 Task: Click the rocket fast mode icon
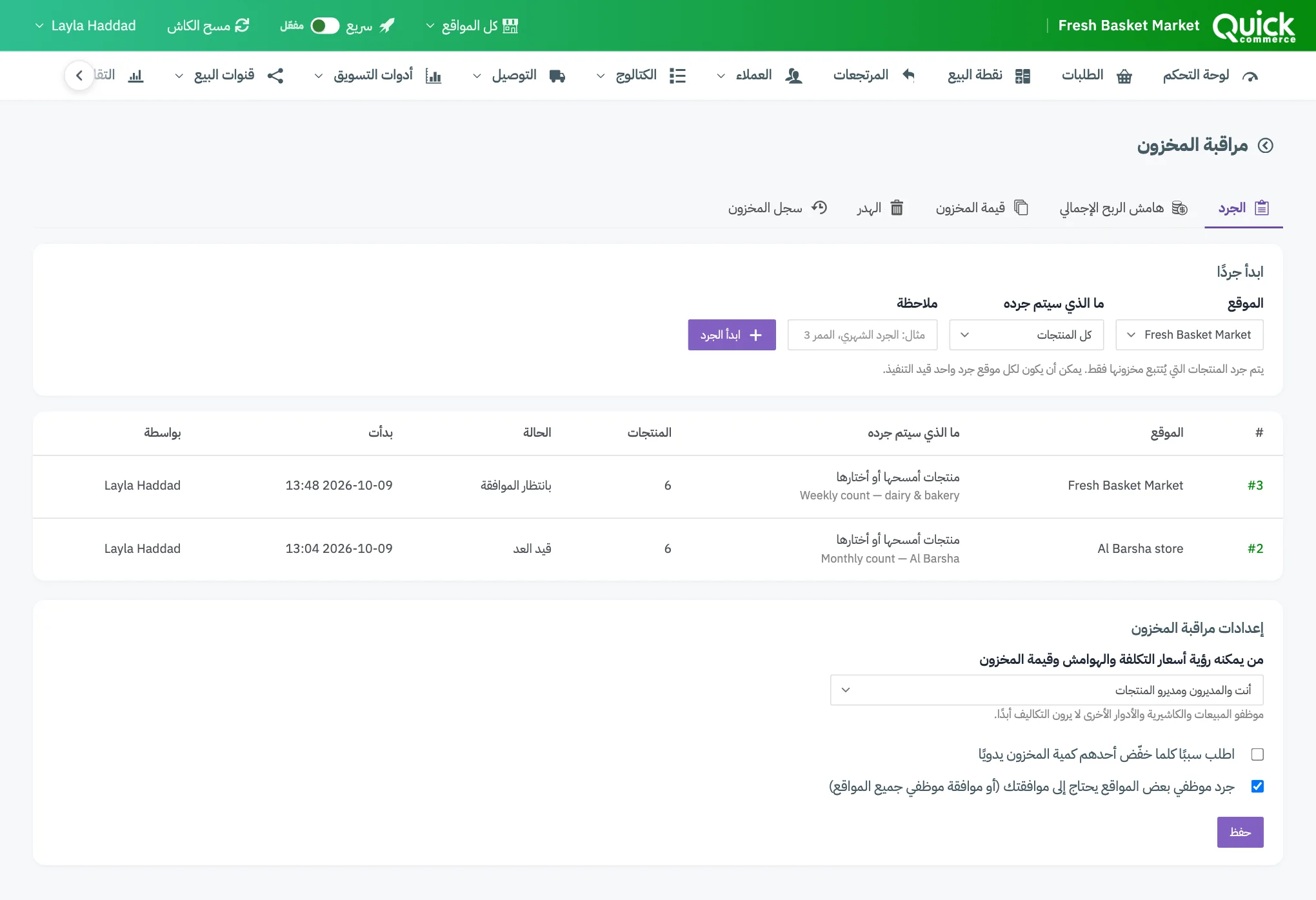[387, 26]
